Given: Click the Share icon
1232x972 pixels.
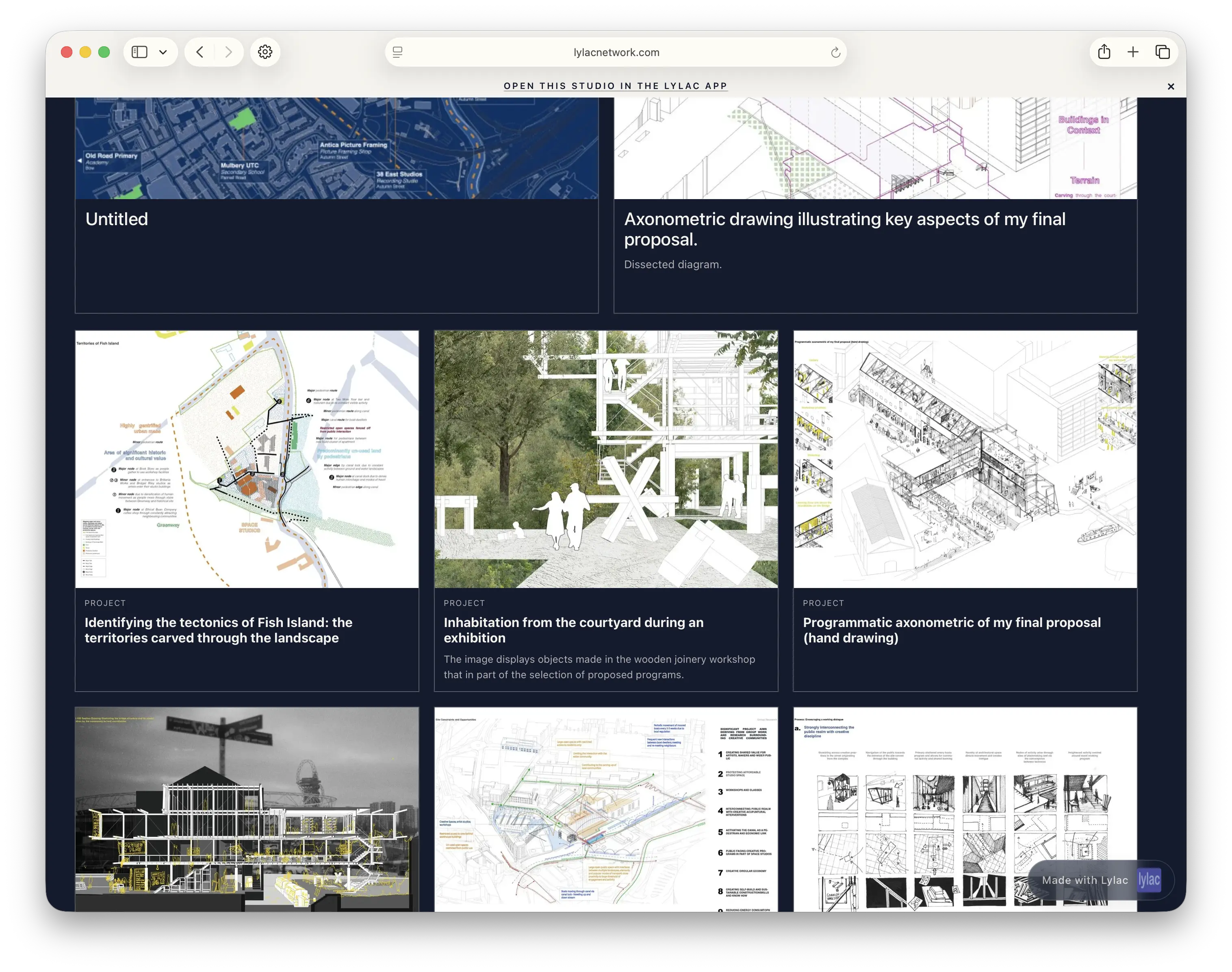Looking at the screenshot, I should [1104, 52].
